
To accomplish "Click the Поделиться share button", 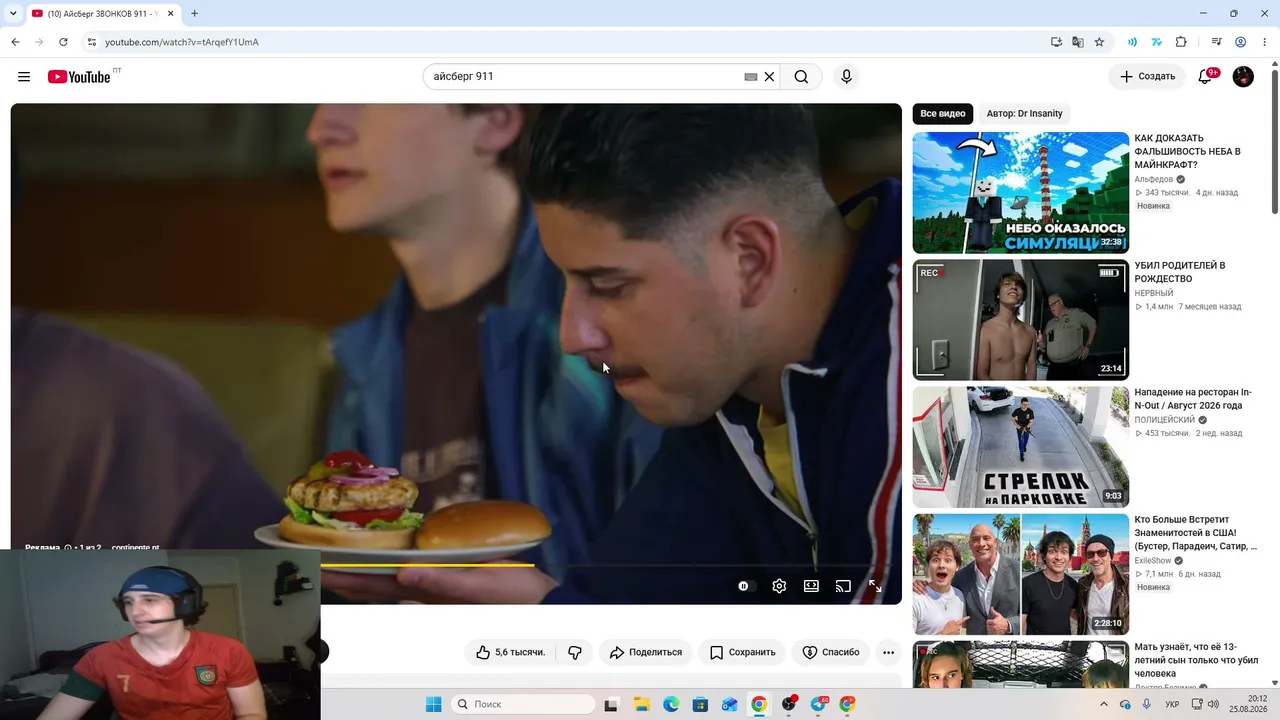I will 646,652.
